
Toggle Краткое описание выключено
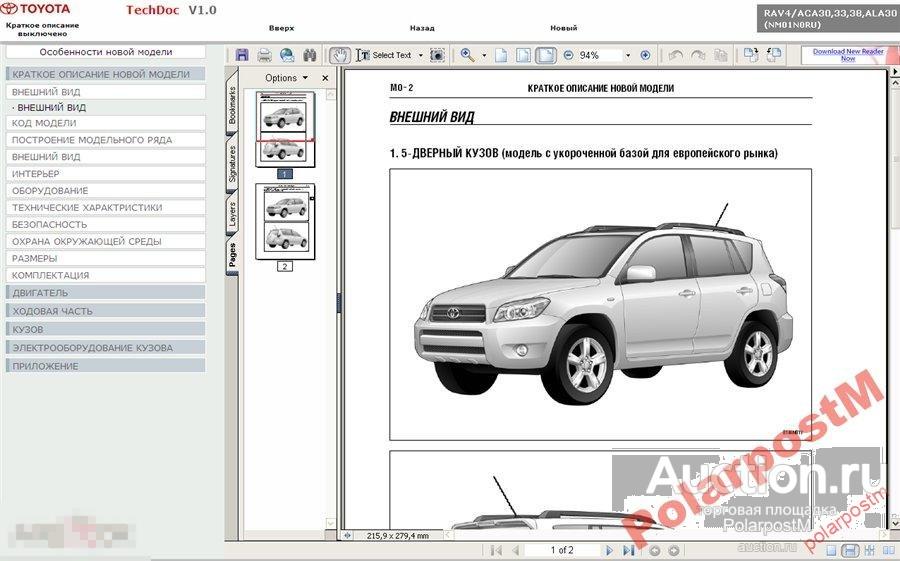click(42, 29)
